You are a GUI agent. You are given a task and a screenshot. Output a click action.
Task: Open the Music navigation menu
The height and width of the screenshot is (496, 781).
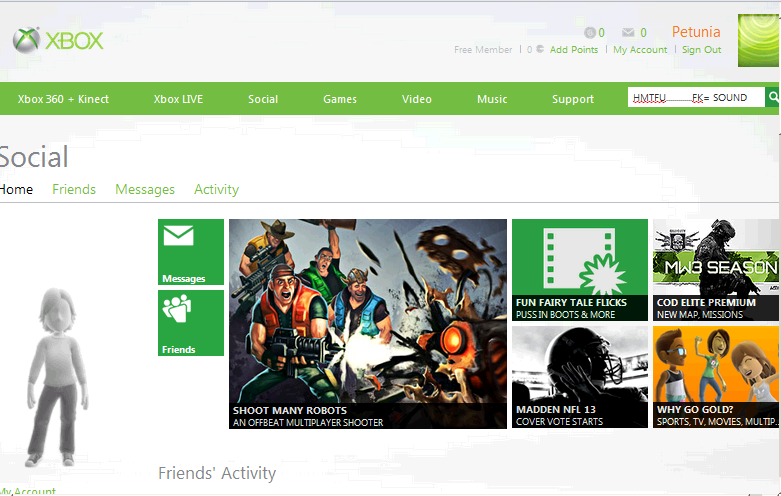click(x=492, y=99)
